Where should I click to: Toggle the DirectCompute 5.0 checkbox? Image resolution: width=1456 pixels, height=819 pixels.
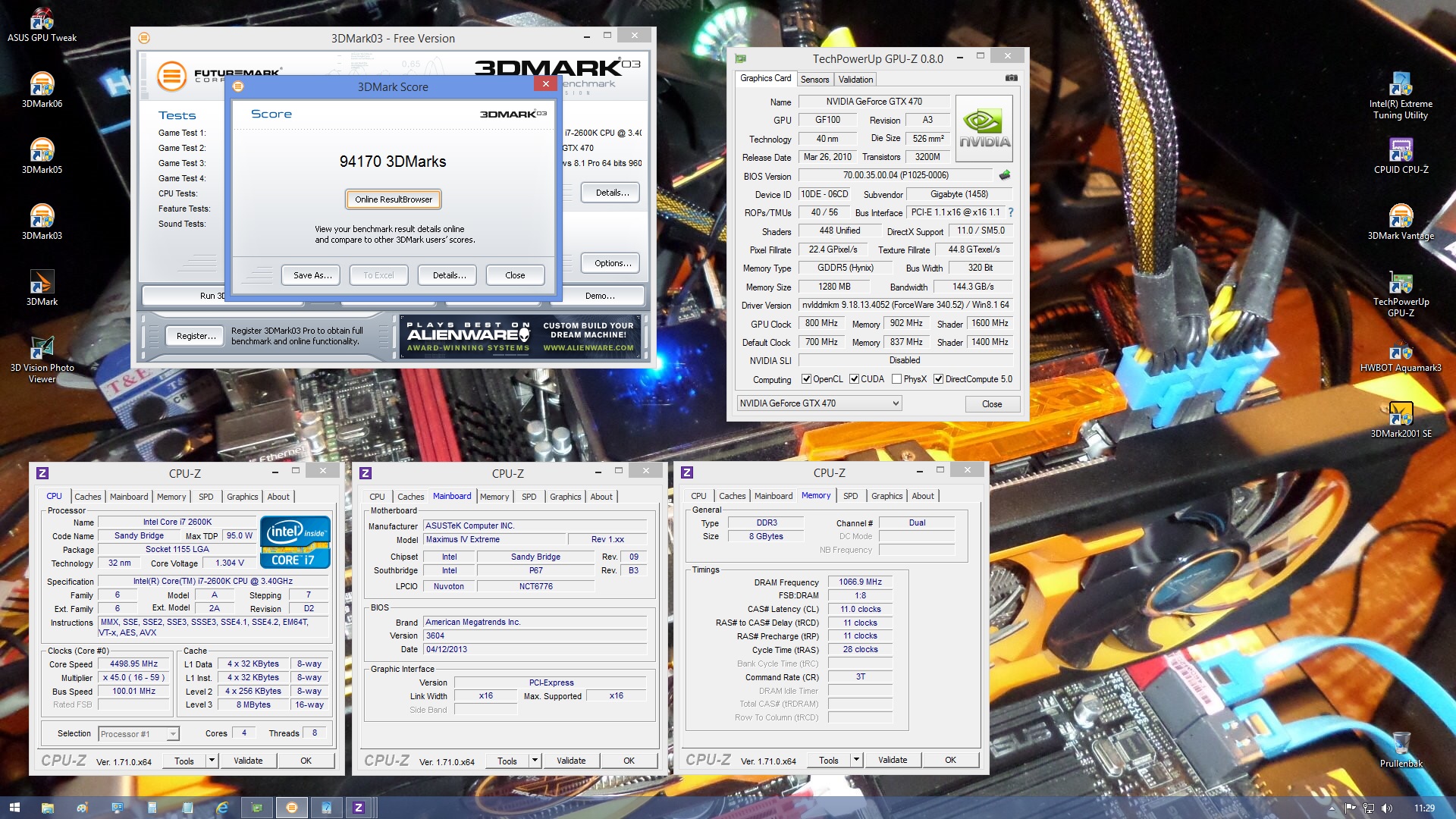(x=938, y=379)
